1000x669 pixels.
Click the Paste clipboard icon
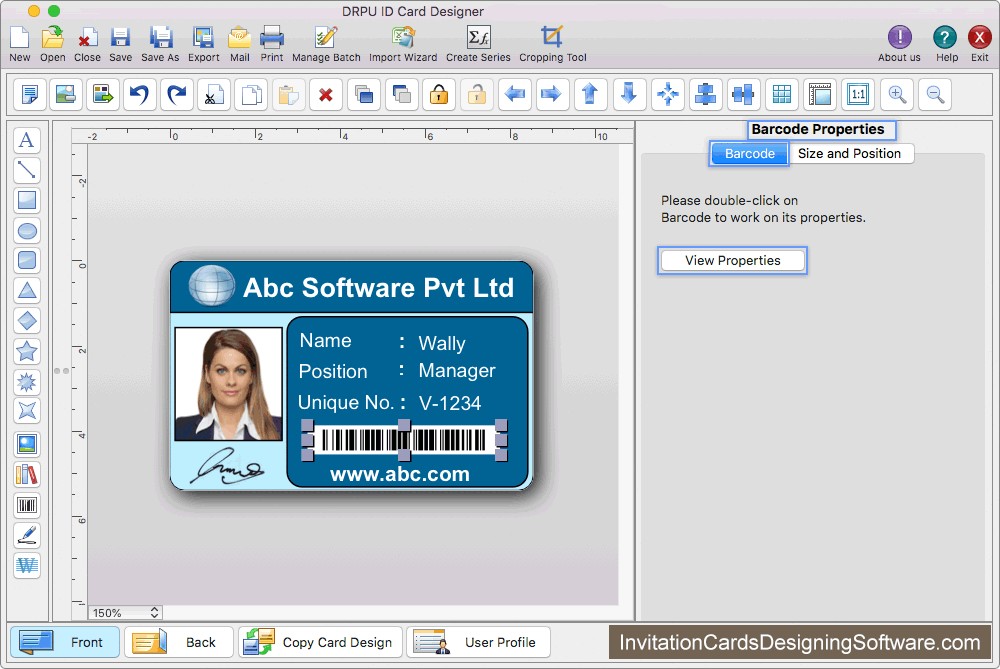pos(288,95)
